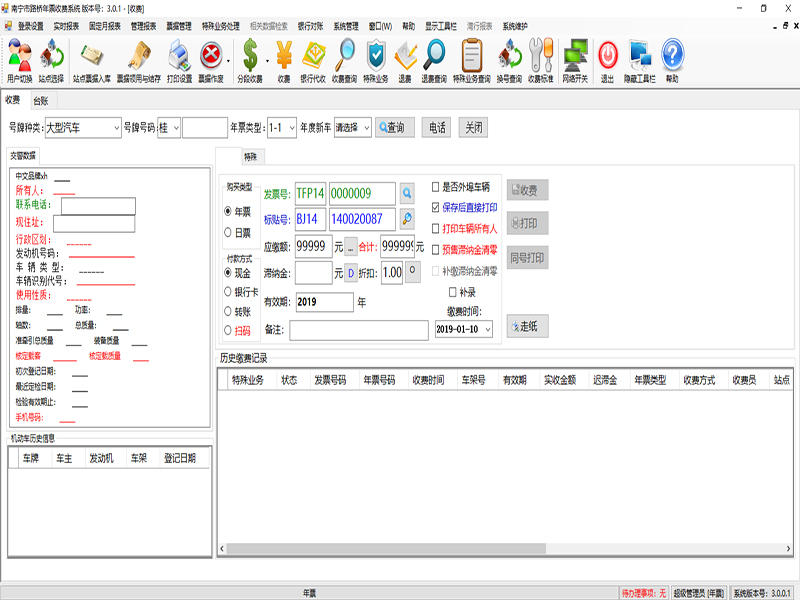This screenshot has width=800, height=600.
Task: Expand arrow beside 票据作废 toolbar button
Action: coord(228,61)
